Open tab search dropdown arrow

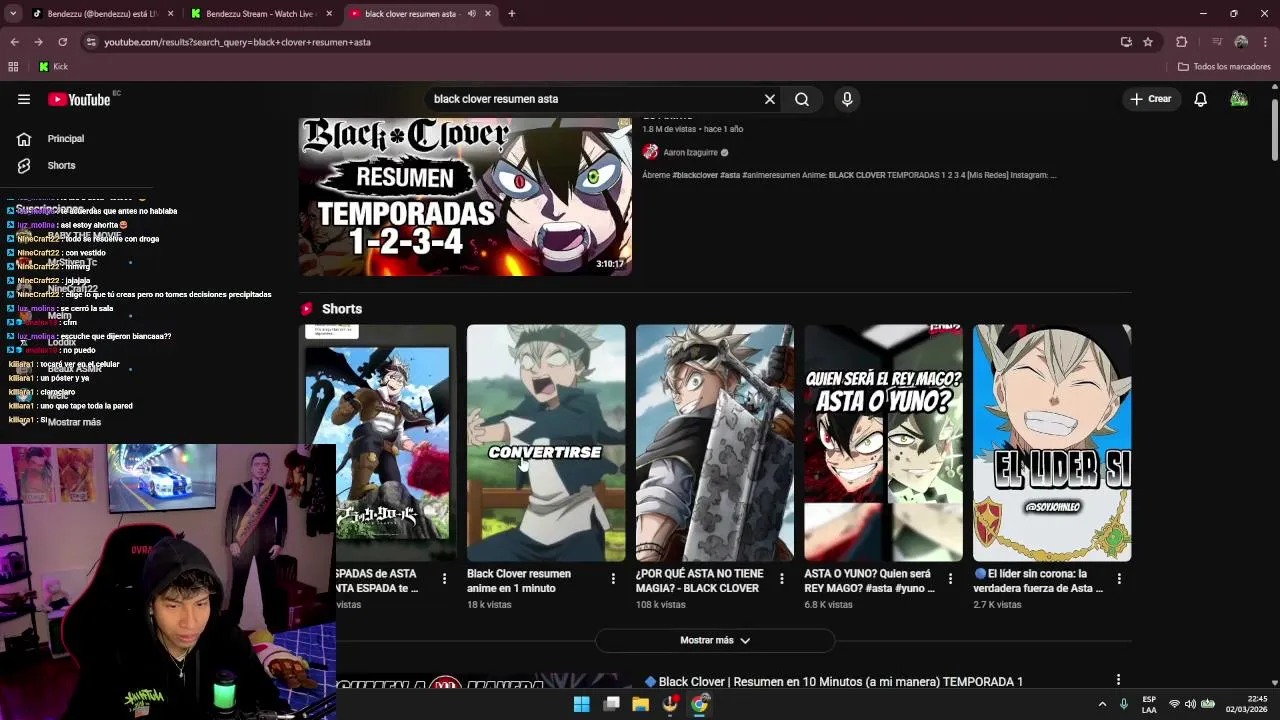pyautogui.click(x=13, y=14)
